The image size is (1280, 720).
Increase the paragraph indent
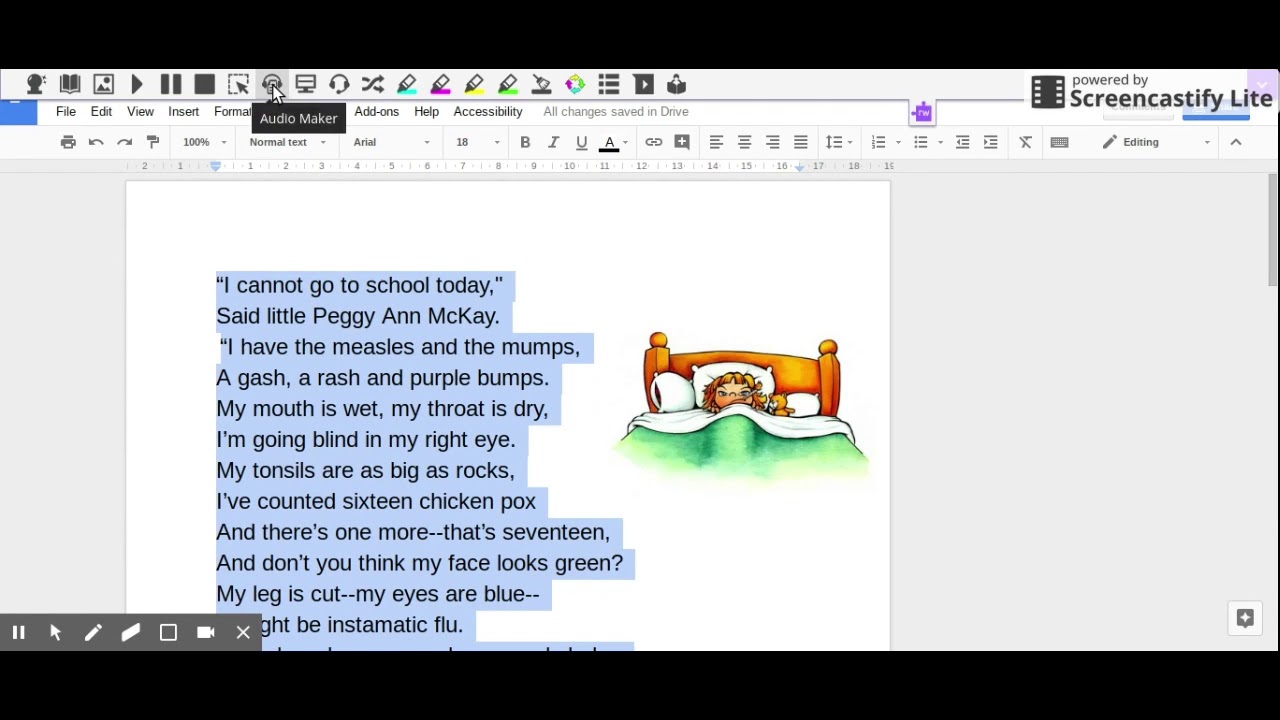pos(990,142)
